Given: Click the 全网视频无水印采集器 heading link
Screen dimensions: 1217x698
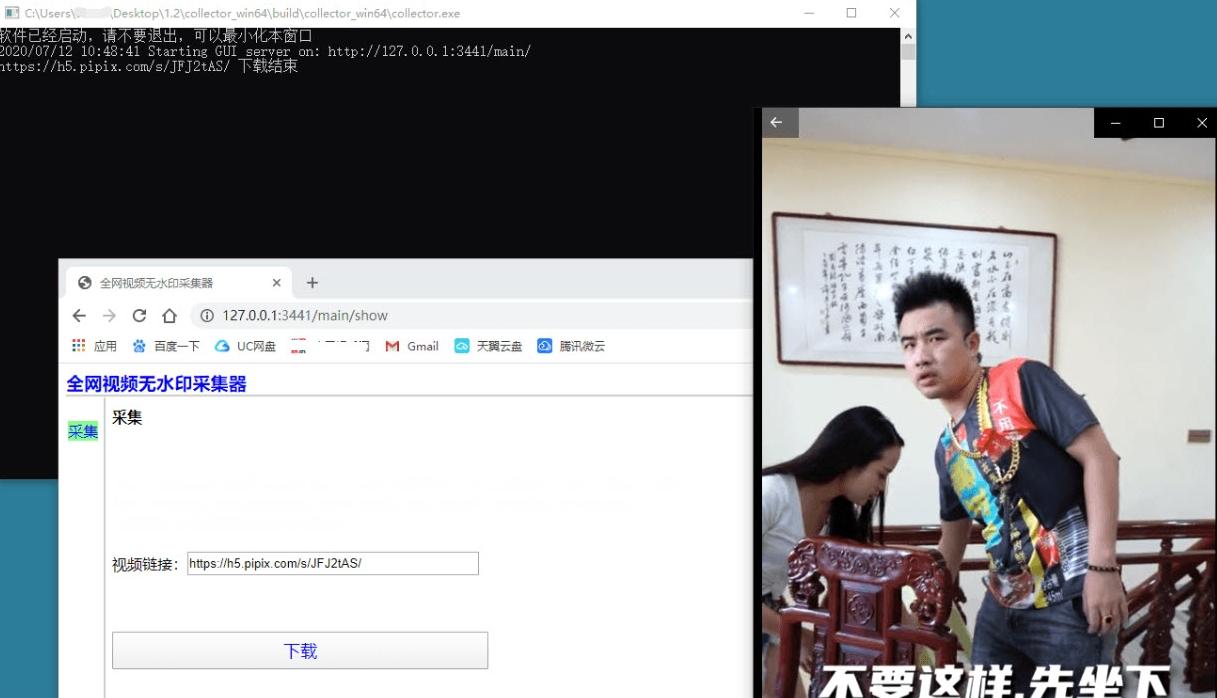Looking at the screenshot, I should [x=156, y=384].
